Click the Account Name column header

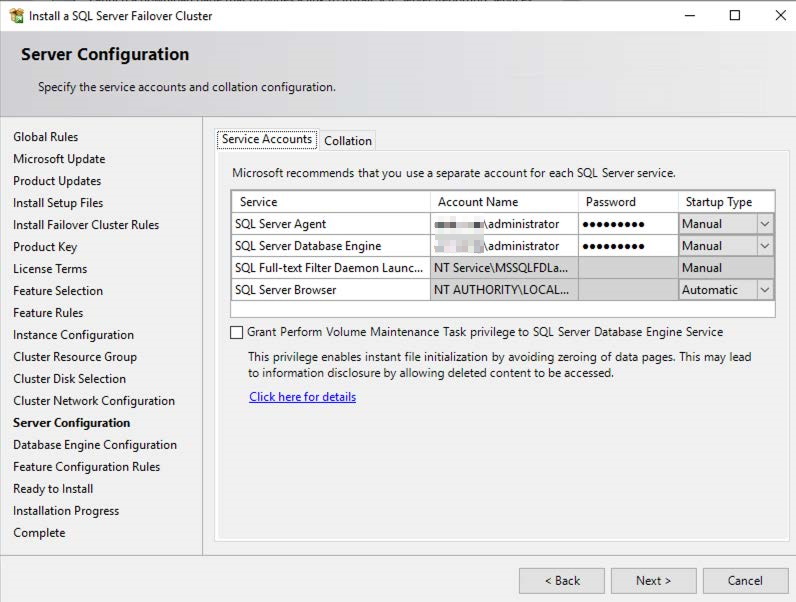504,202
